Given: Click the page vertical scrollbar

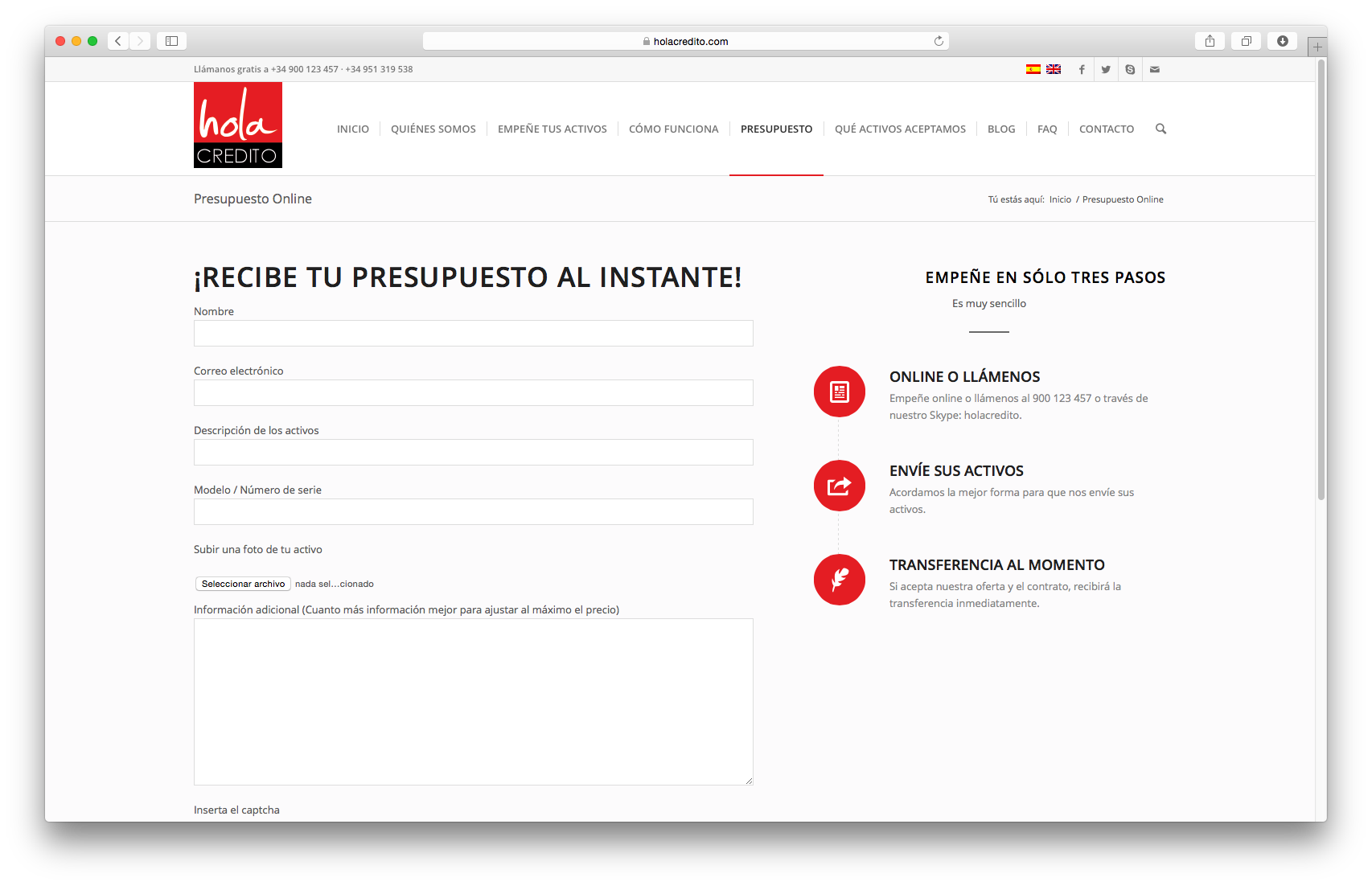Looking at the screenshot, I should 1321,280.
